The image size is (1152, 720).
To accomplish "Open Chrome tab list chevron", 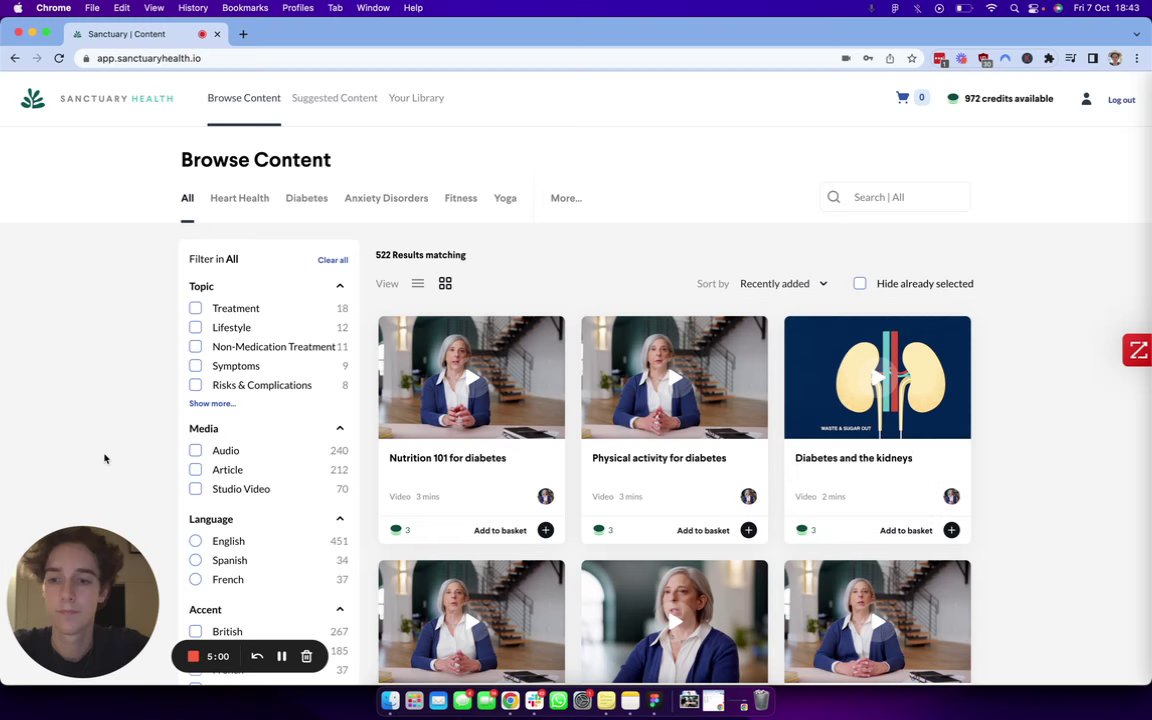I will click(1137, 34).
